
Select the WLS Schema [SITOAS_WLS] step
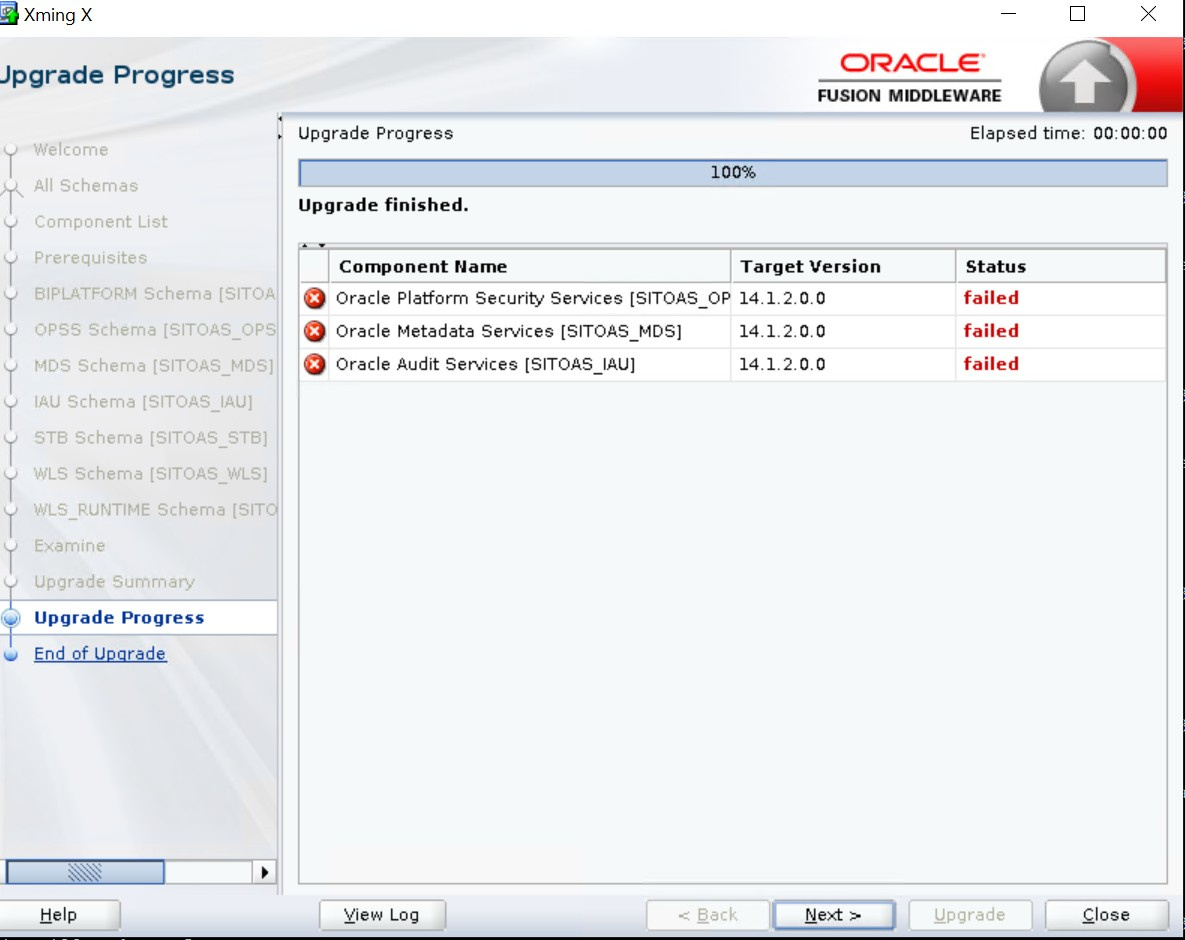pyautogui.click(x=151, y=474)
